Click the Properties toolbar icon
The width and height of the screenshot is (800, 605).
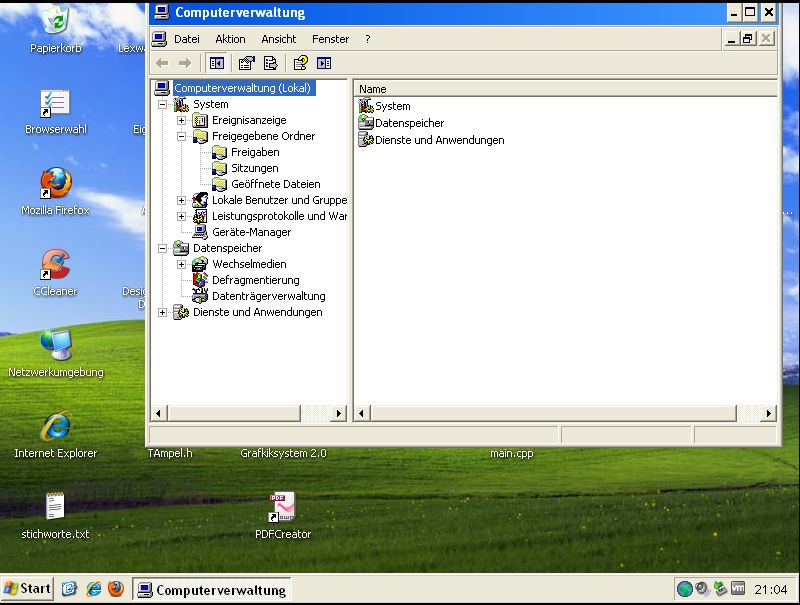(247, 63)
